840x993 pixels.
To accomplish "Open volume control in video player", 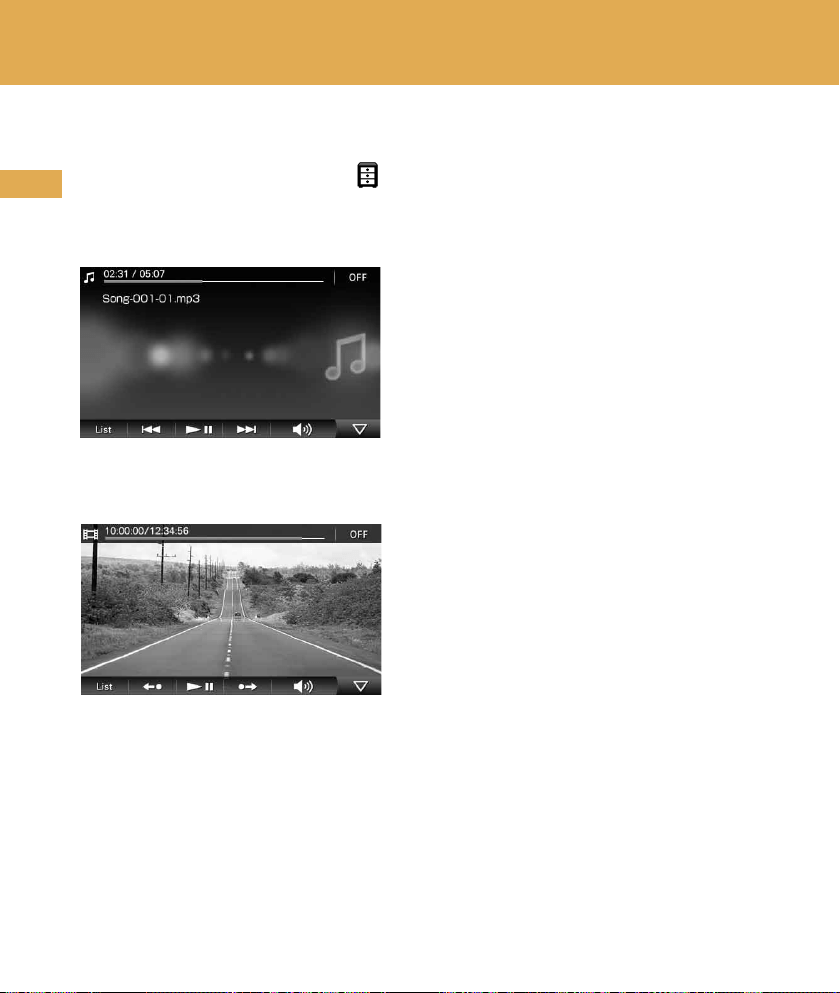I will (x=303, y=686).
